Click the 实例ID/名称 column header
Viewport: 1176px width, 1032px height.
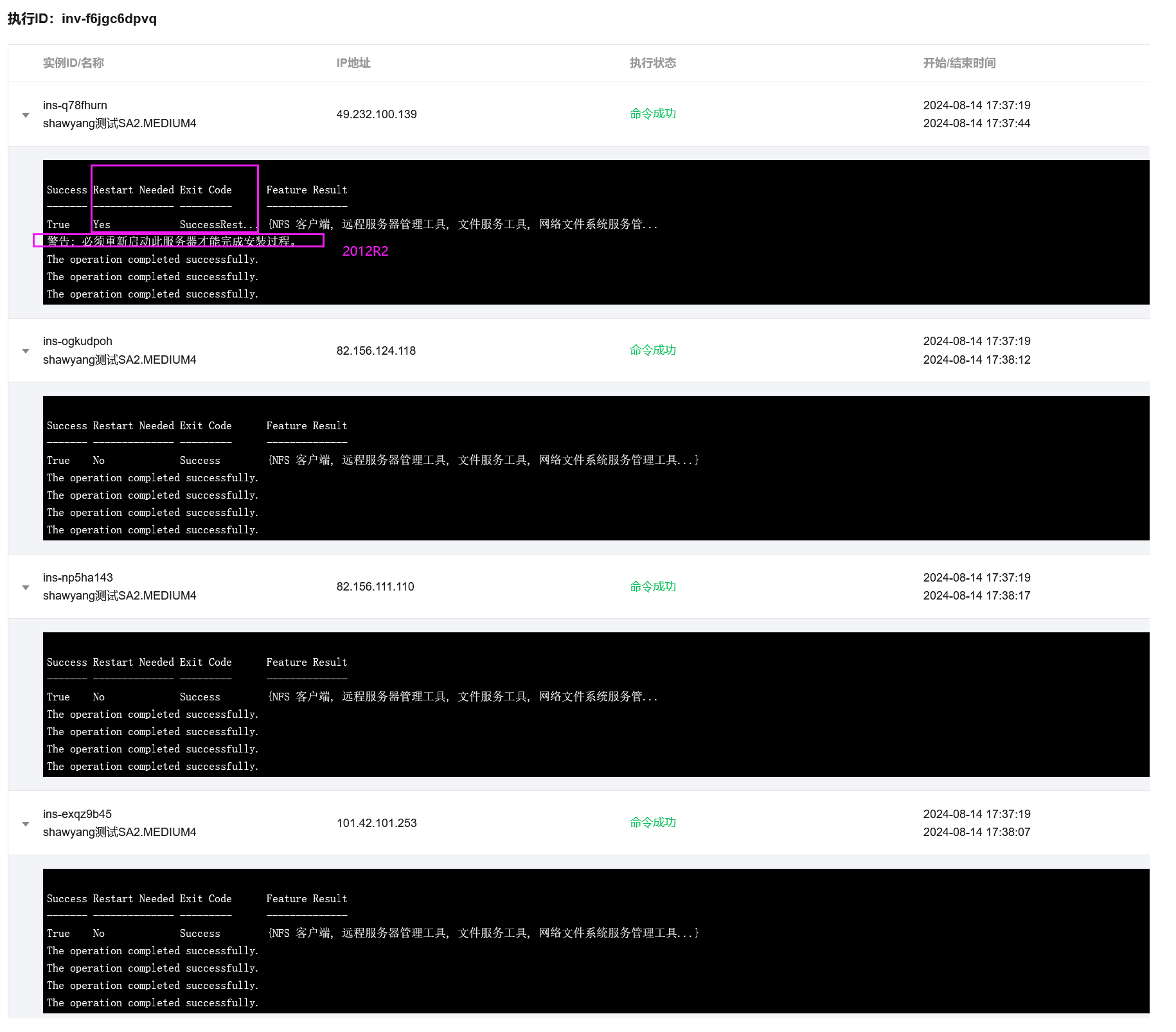click(73, 63)
